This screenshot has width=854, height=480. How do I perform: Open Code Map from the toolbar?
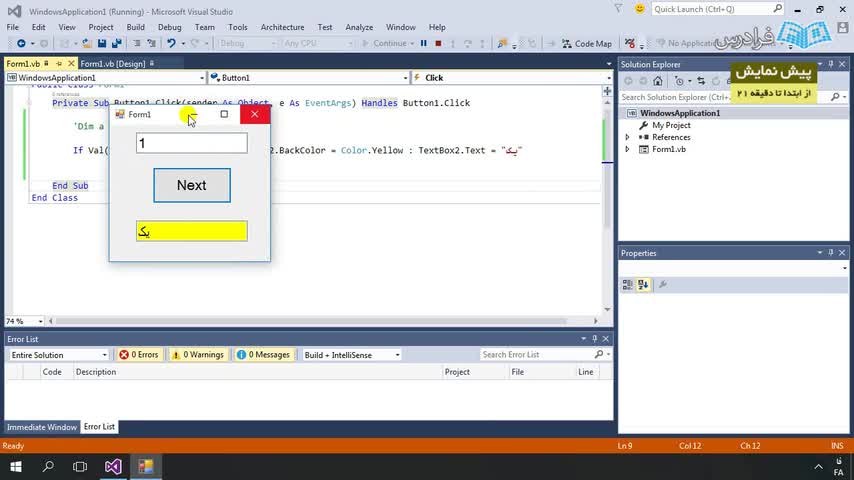587,44
